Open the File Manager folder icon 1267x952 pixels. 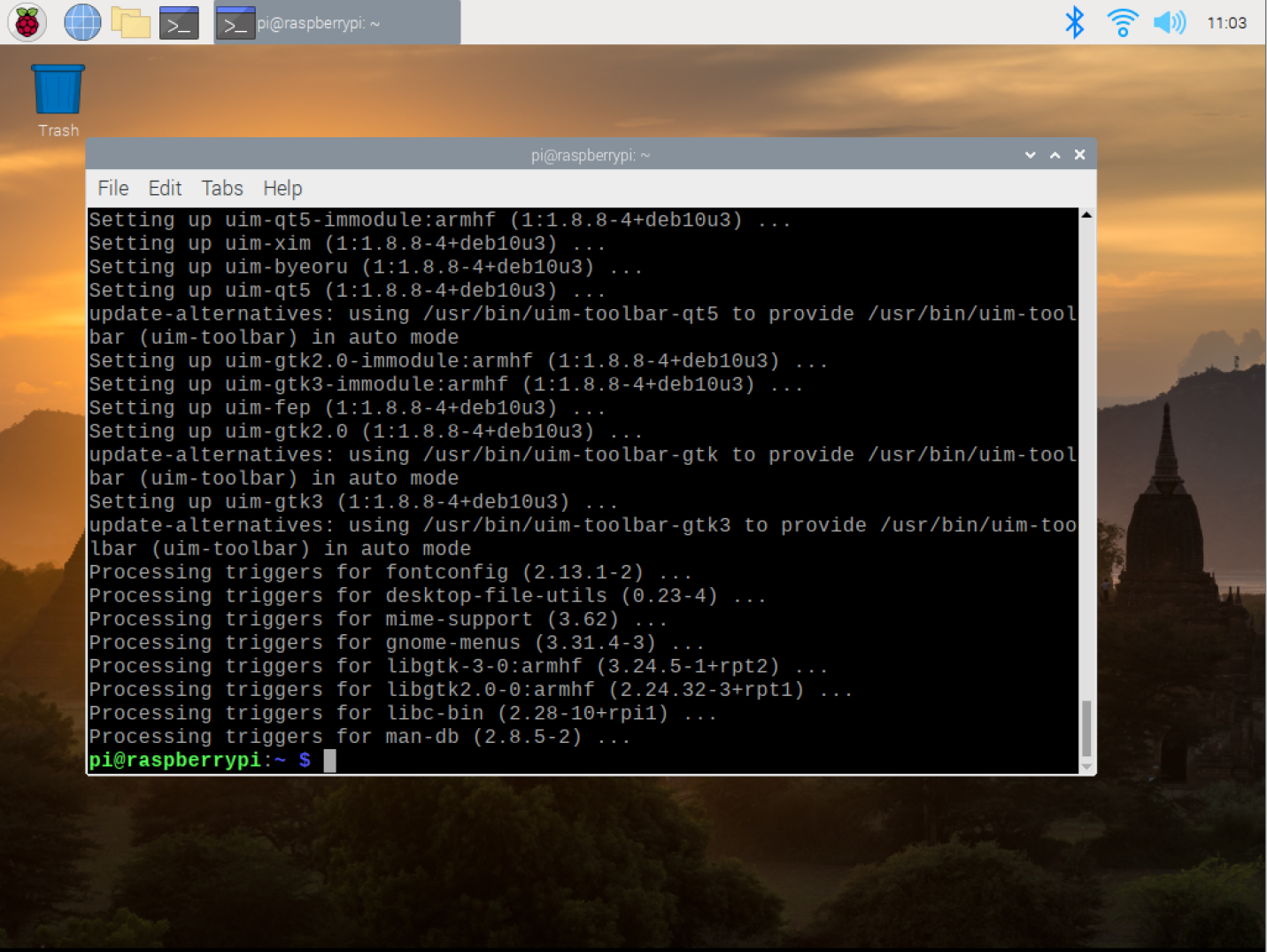coord(130,22)
